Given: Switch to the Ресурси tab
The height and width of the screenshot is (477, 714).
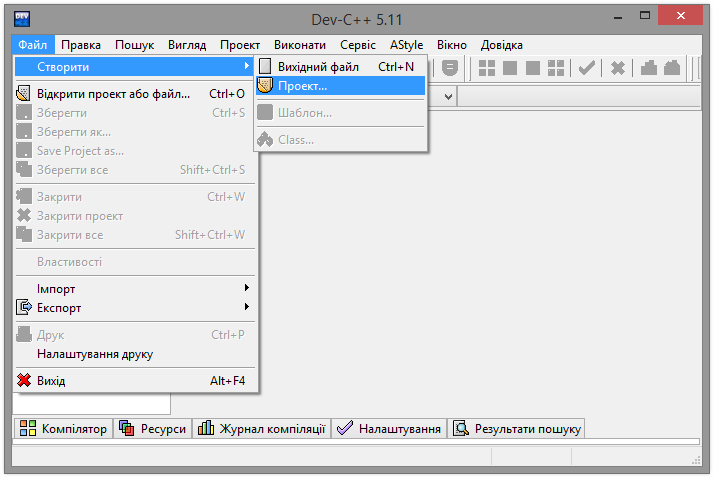Looking at the screenshot, I should (153, 429).
